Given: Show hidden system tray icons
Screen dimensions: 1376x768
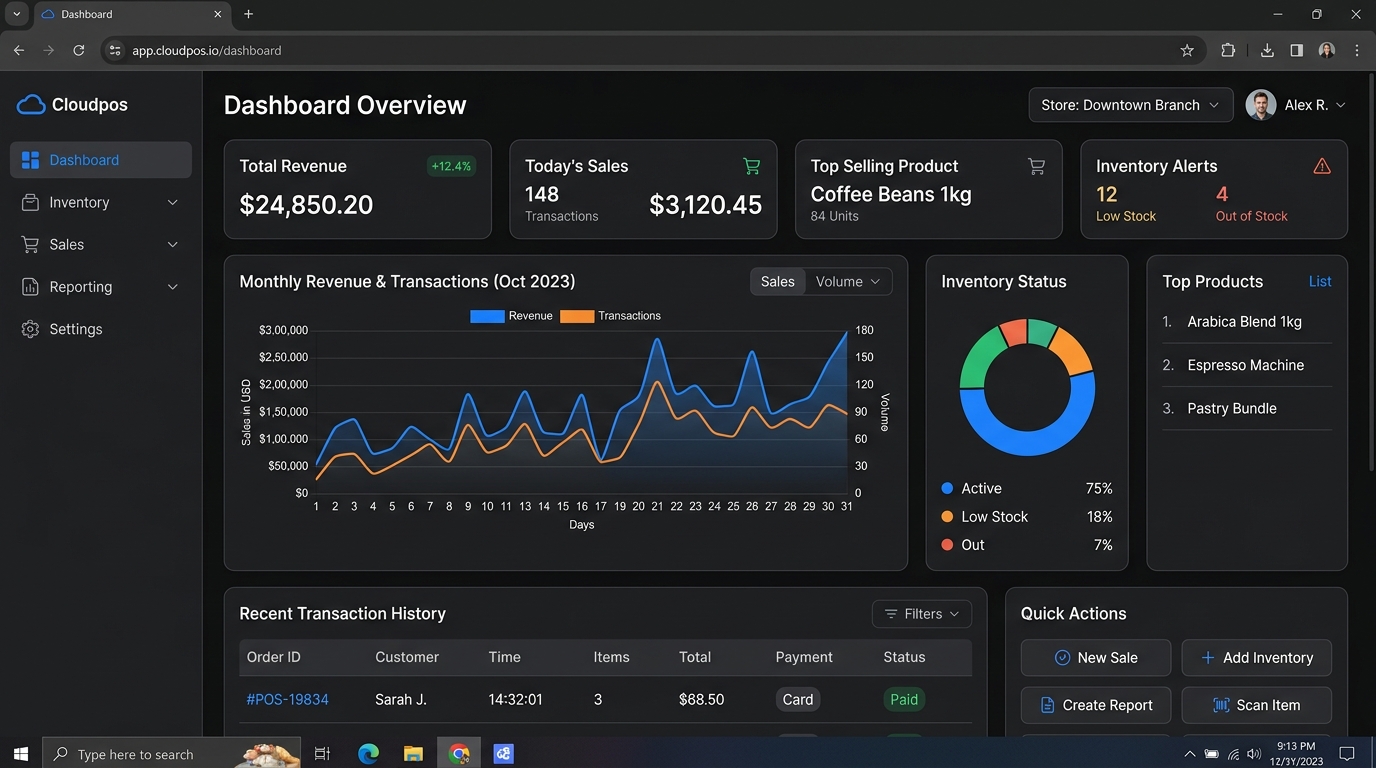Looking at the screenshot, I should pos(1189,754).
